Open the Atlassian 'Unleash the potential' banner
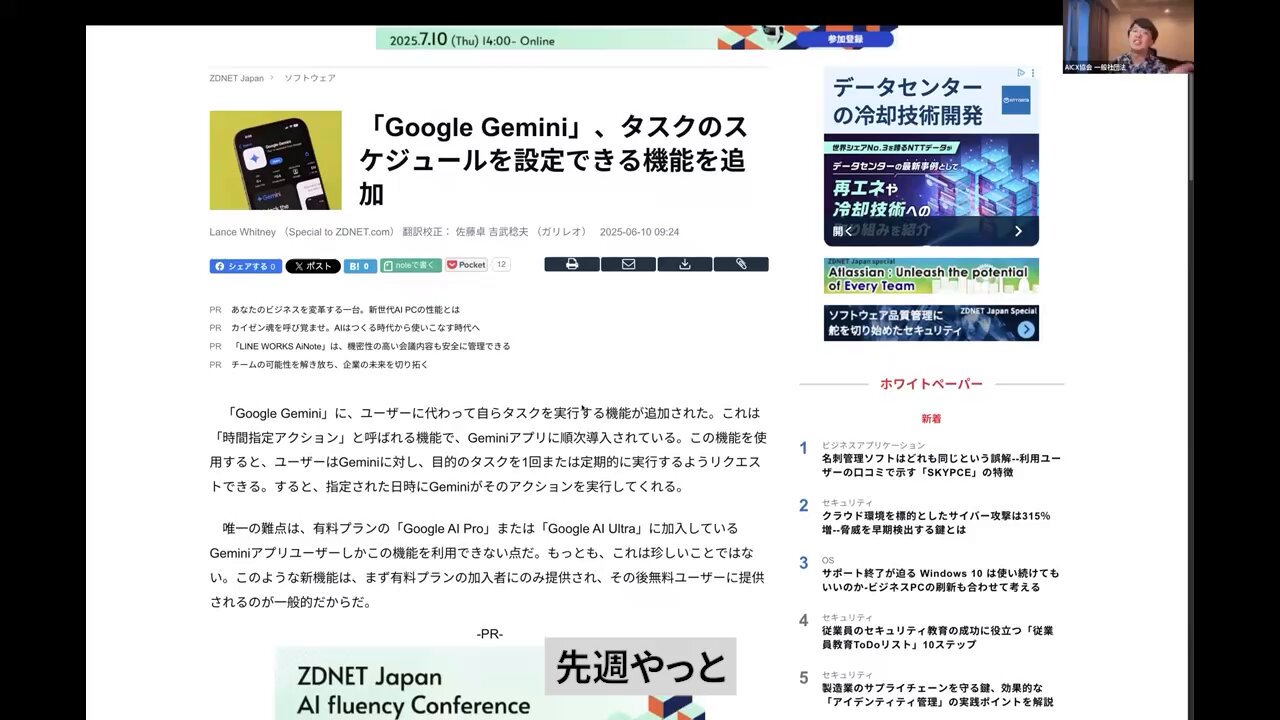The width and height of the screenshot is (1280, 720). point(931,277)
